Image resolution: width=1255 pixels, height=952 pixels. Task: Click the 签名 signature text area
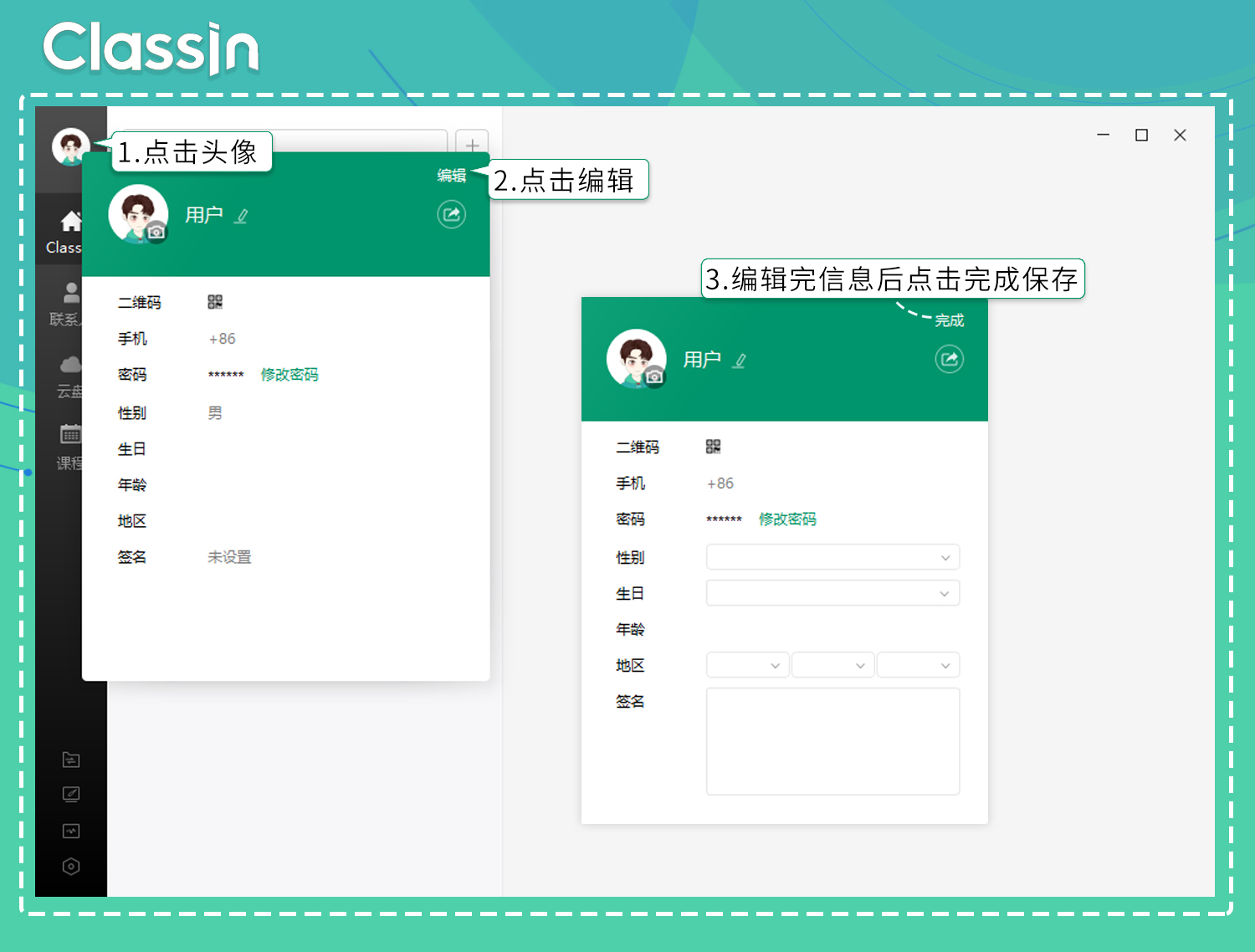[x=833, y=741]
